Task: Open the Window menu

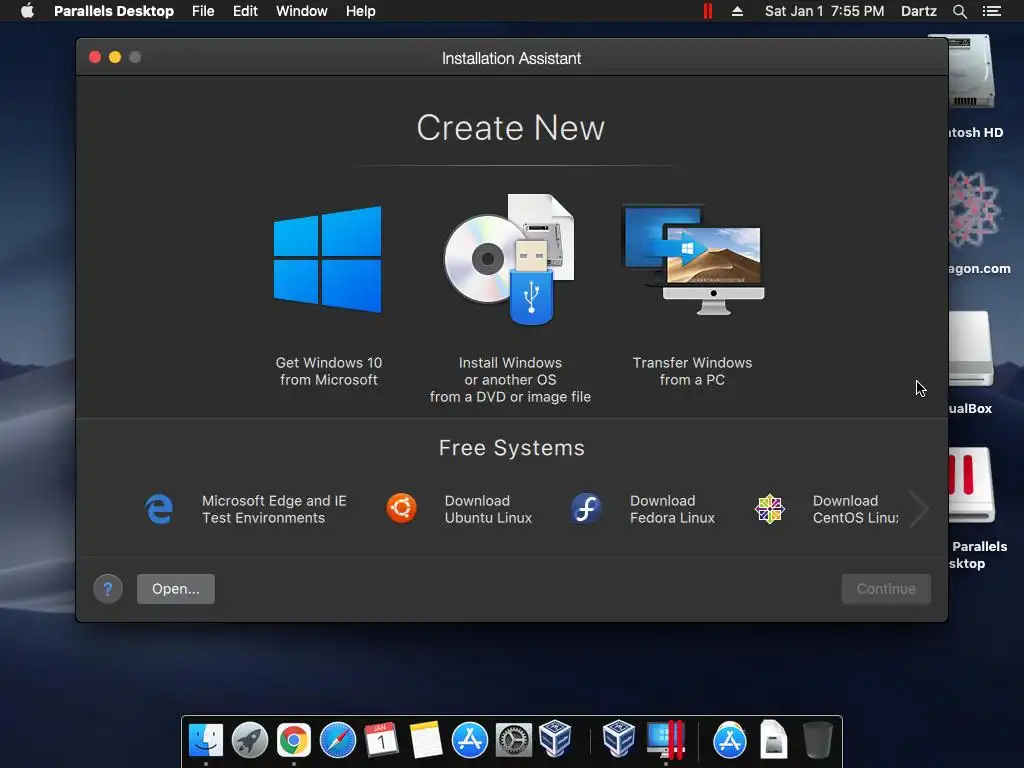Action: 302,11
